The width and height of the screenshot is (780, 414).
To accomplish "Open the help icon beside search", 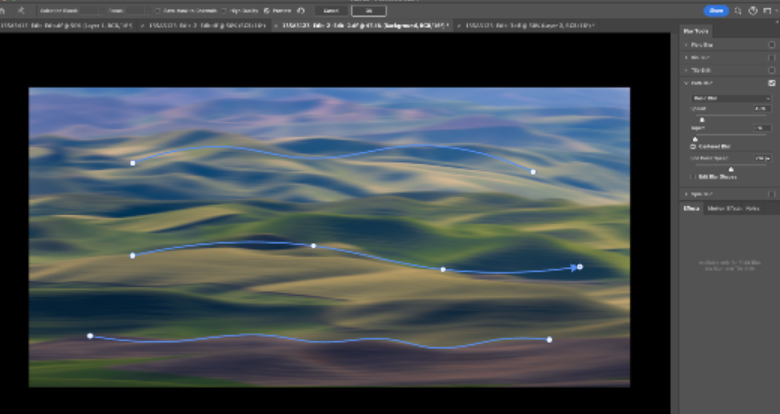I will click(x=752, y=10).
